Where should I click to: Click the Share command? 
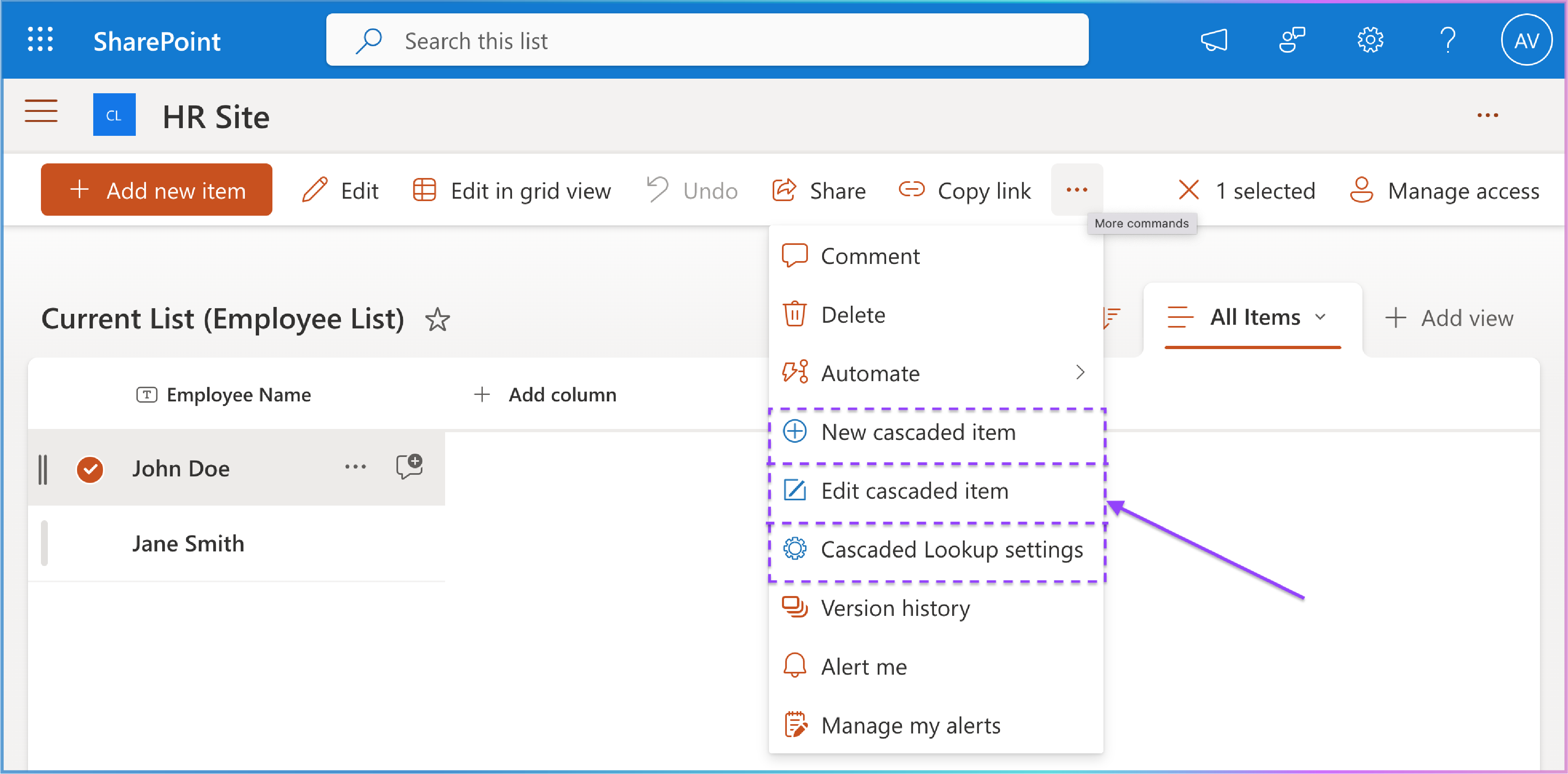point(819,191)
